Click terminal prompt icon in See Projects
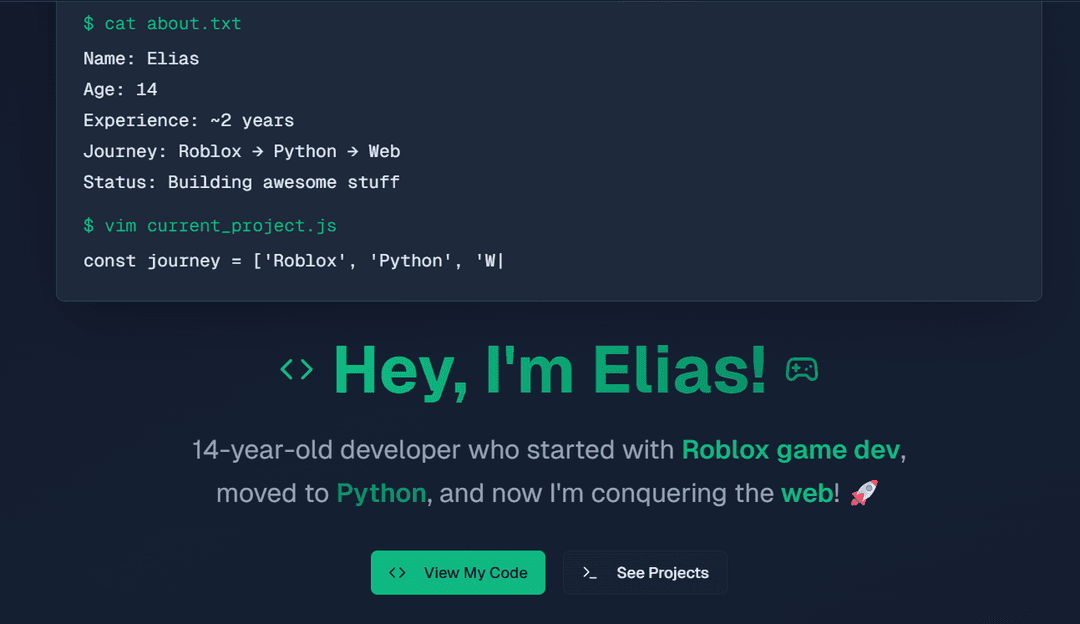 [590, 573]
